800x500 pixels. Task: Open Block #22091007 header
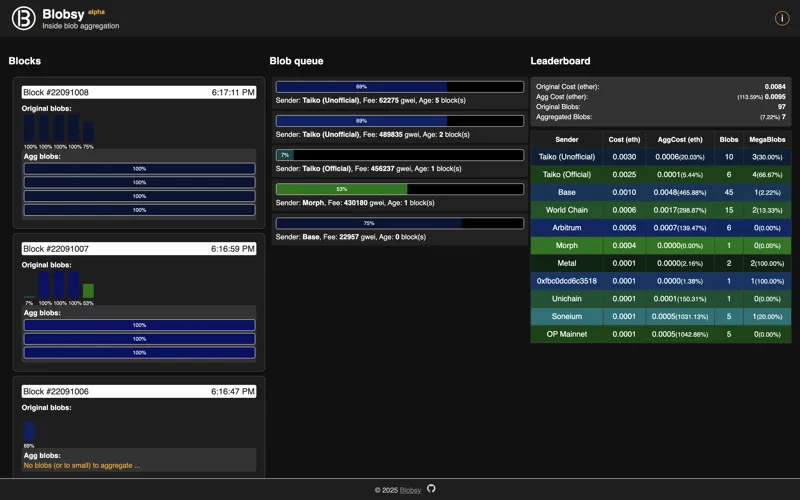coord(139,249)
